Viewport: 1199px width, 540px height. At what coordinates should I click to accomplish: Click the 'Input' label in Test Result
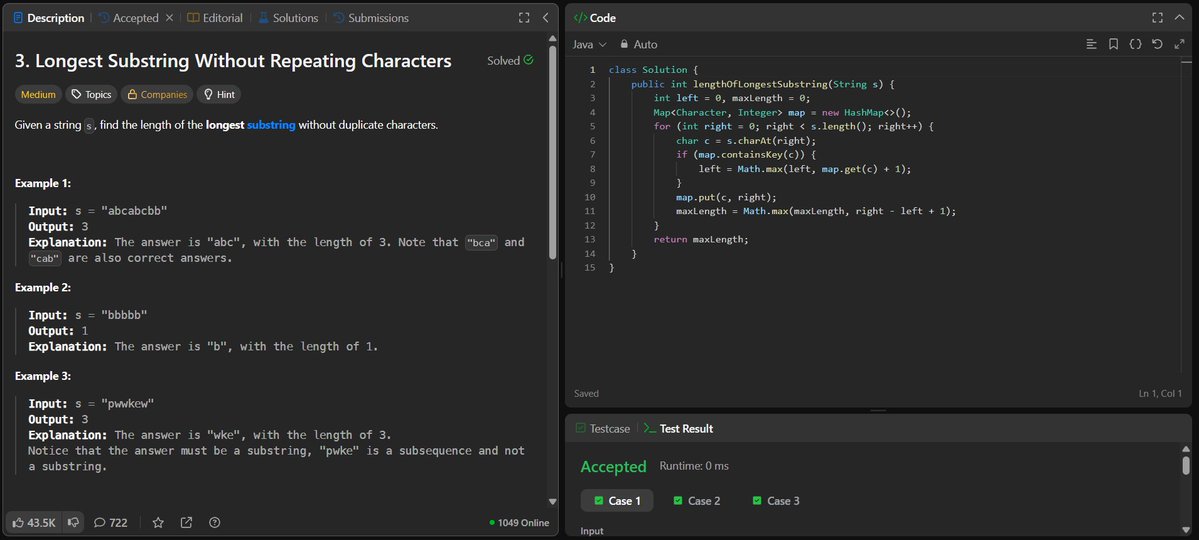(x=592, y=531)
